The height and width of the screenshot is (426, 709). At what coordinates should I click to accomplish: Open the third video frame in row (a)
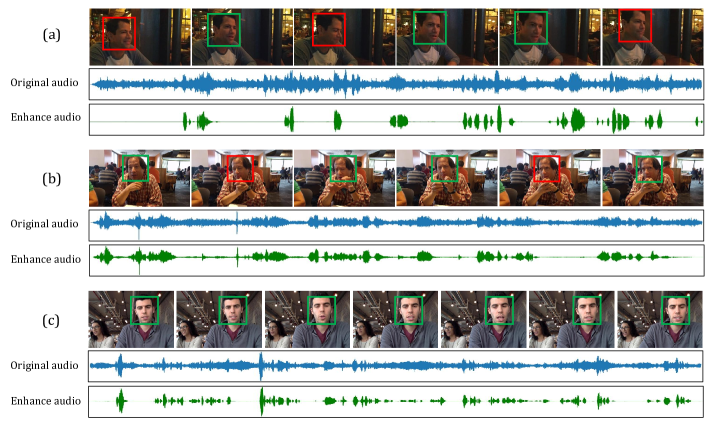(345, 37)
